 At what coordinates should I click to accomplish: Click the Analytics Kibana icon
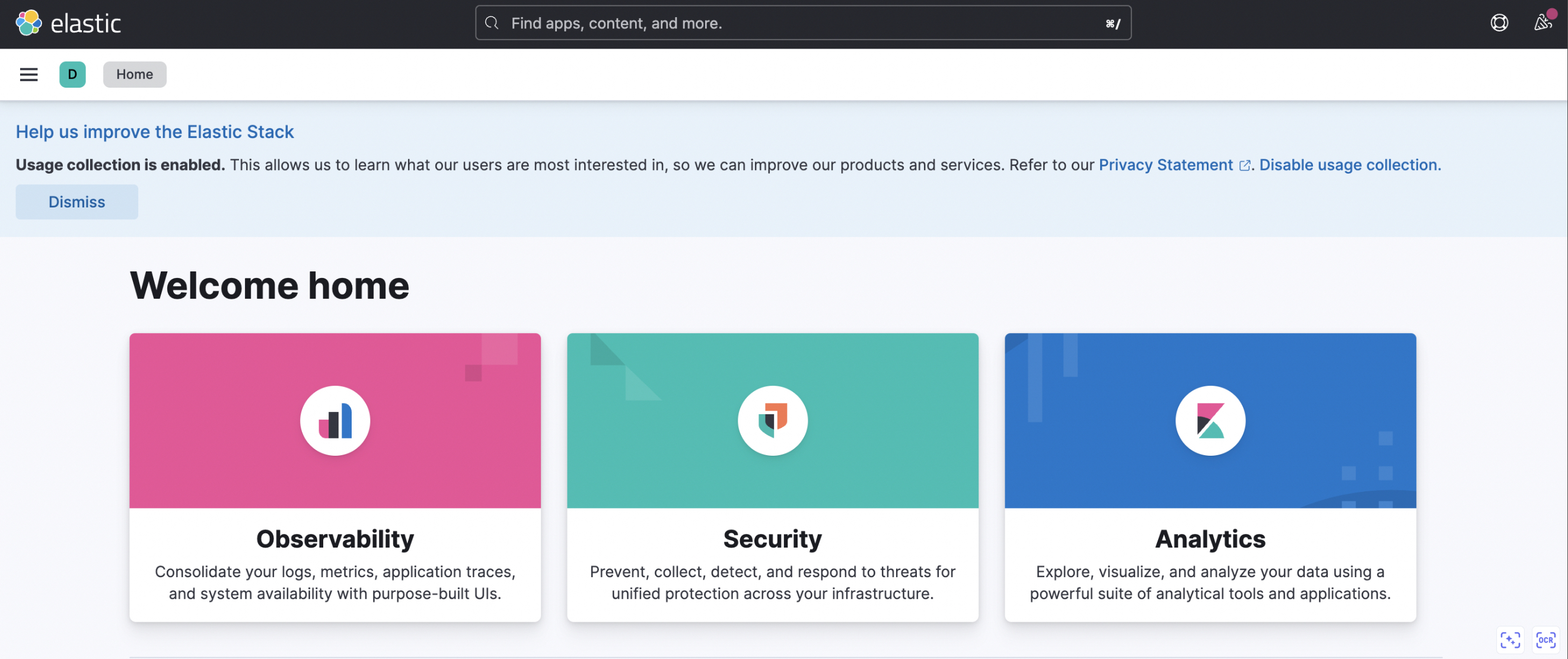(1210, 421)
